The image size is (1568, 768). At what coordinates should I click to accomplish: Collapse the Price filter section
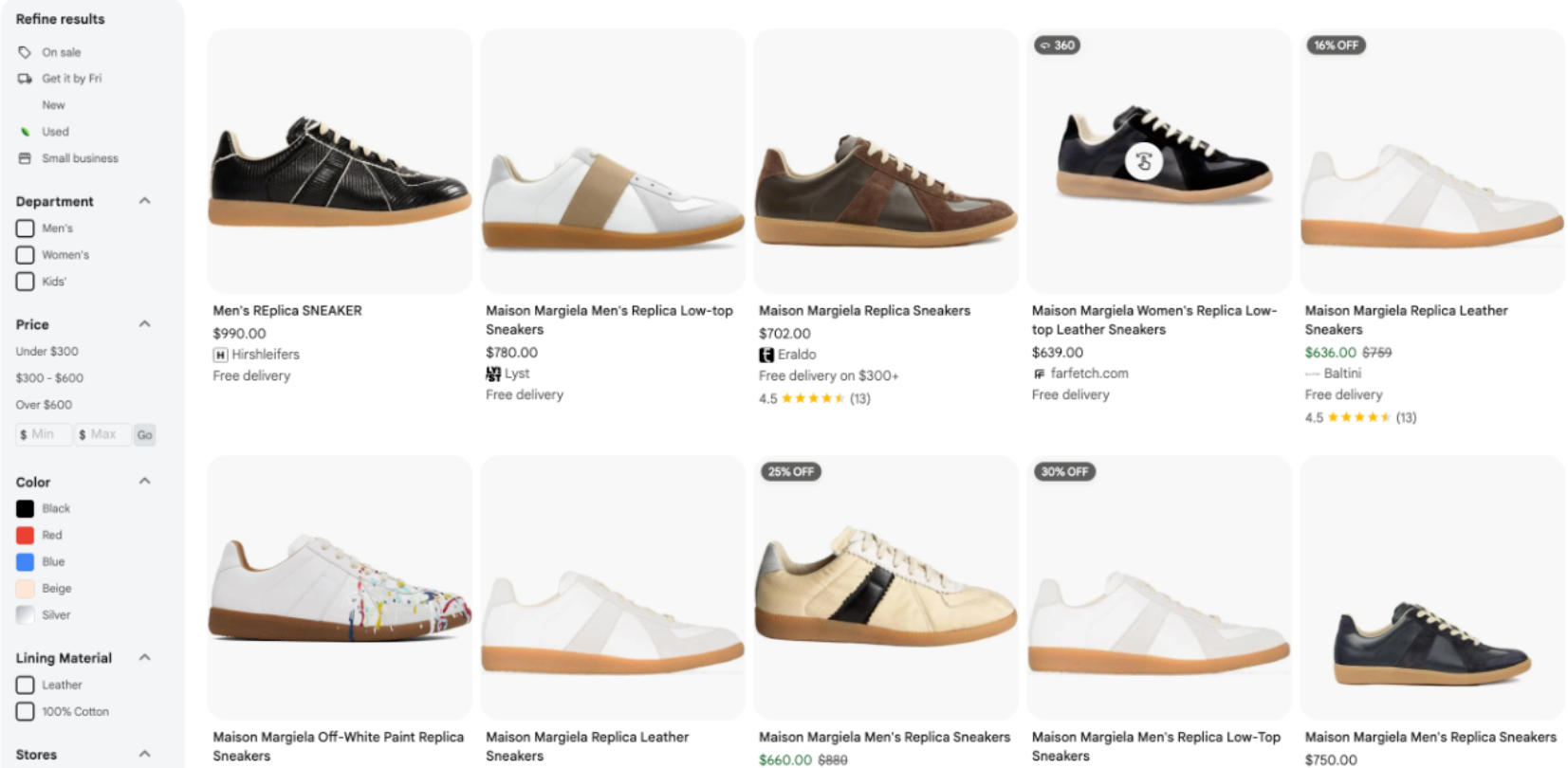(145, 324)
